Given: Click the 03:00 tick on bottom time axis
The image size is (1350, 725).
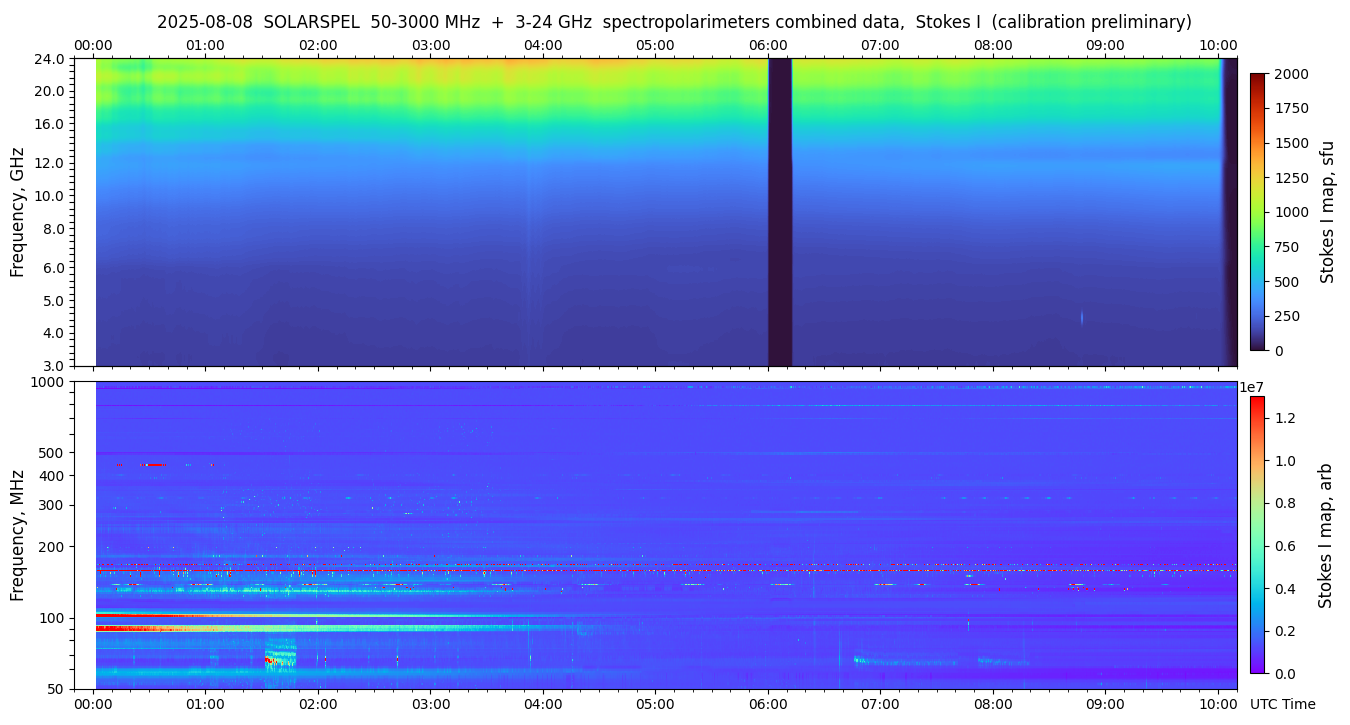Looking at the screenshot, I should [x=431, y=703].
